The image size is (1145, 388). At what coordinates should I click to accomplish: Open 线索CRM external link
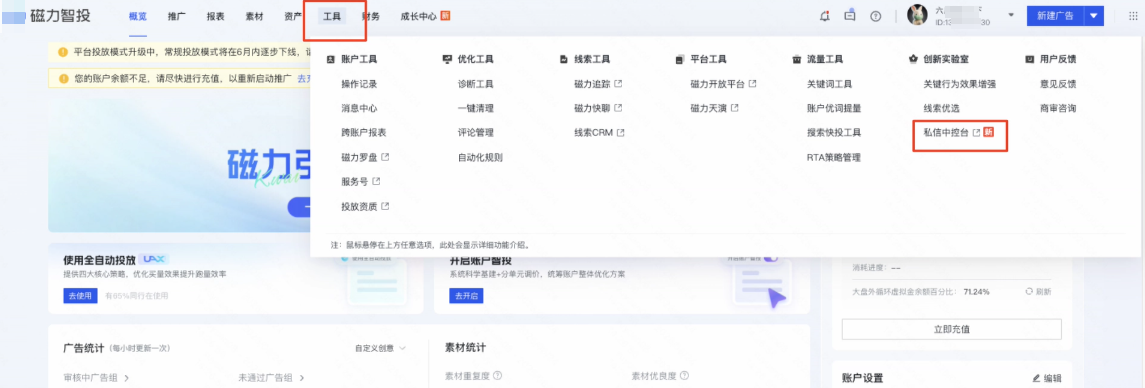click(600, 132)
